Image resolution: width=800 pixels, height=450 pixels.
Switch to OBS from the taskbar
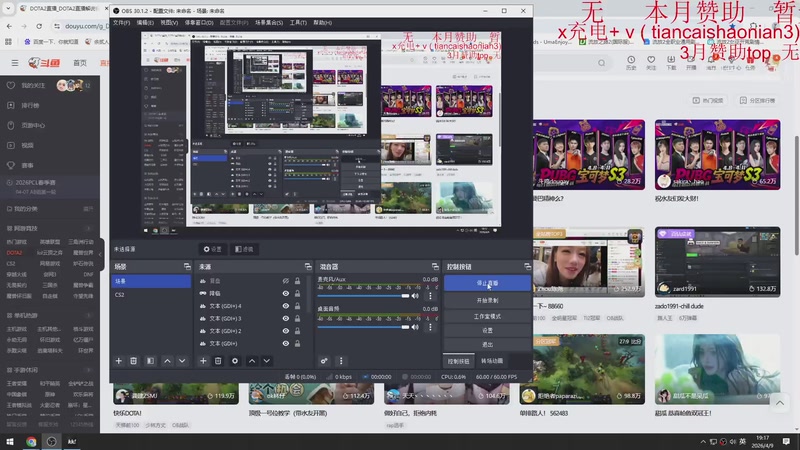coord(52,442)
